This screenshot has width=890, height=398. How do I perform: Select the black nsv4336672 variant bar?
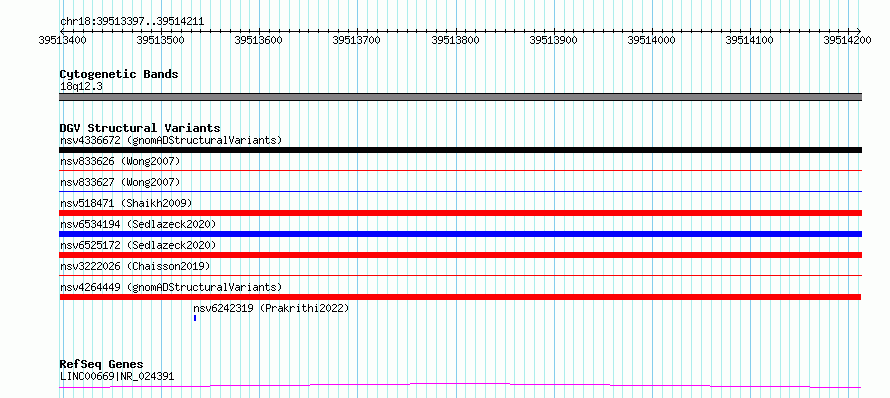click(x=460, y=150)
